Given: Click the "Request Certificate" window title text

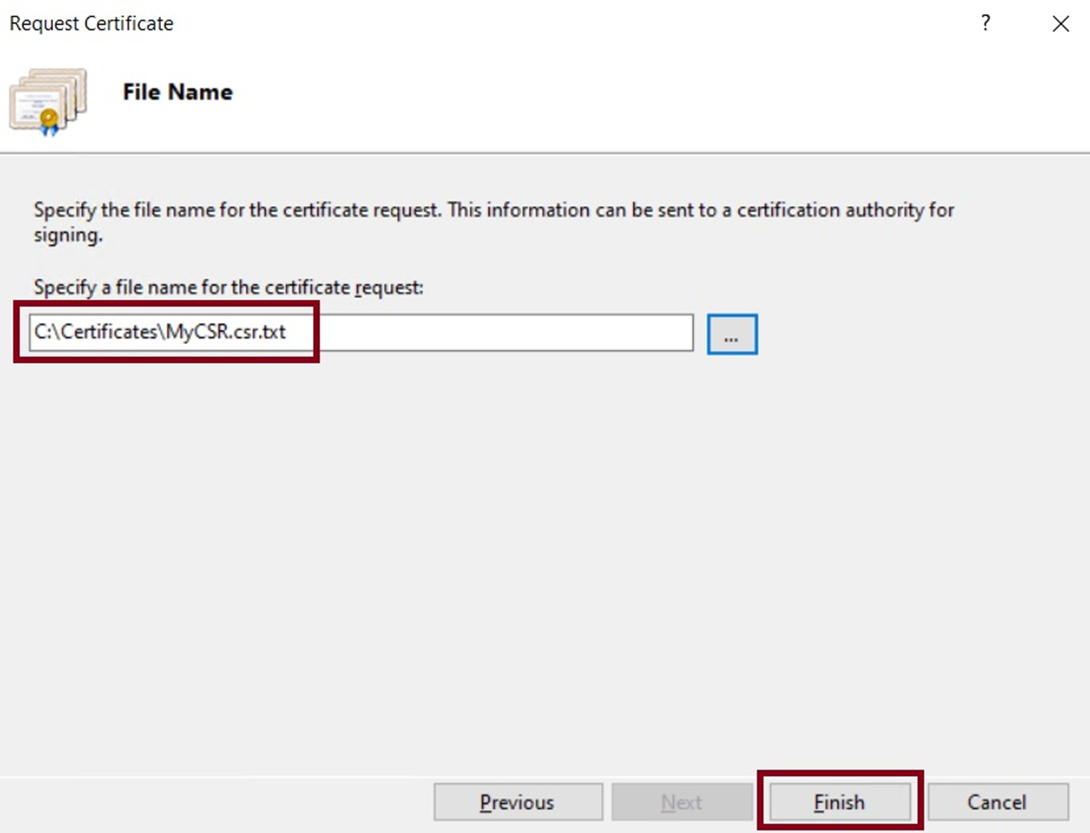Looking at the screenshot, I should [91, 23].
